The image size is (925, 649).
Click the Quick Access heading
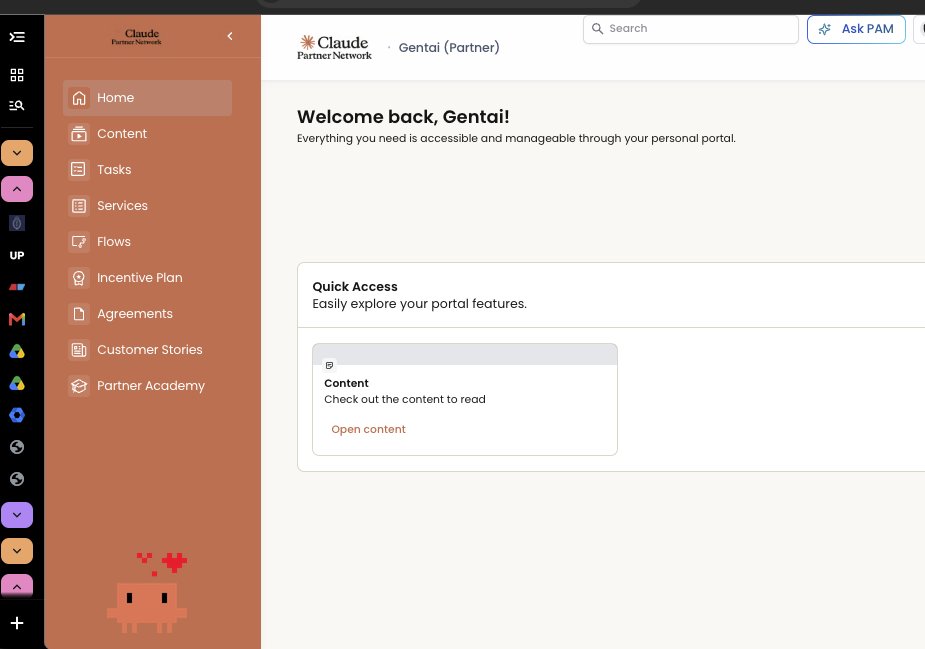coord(355,287)
